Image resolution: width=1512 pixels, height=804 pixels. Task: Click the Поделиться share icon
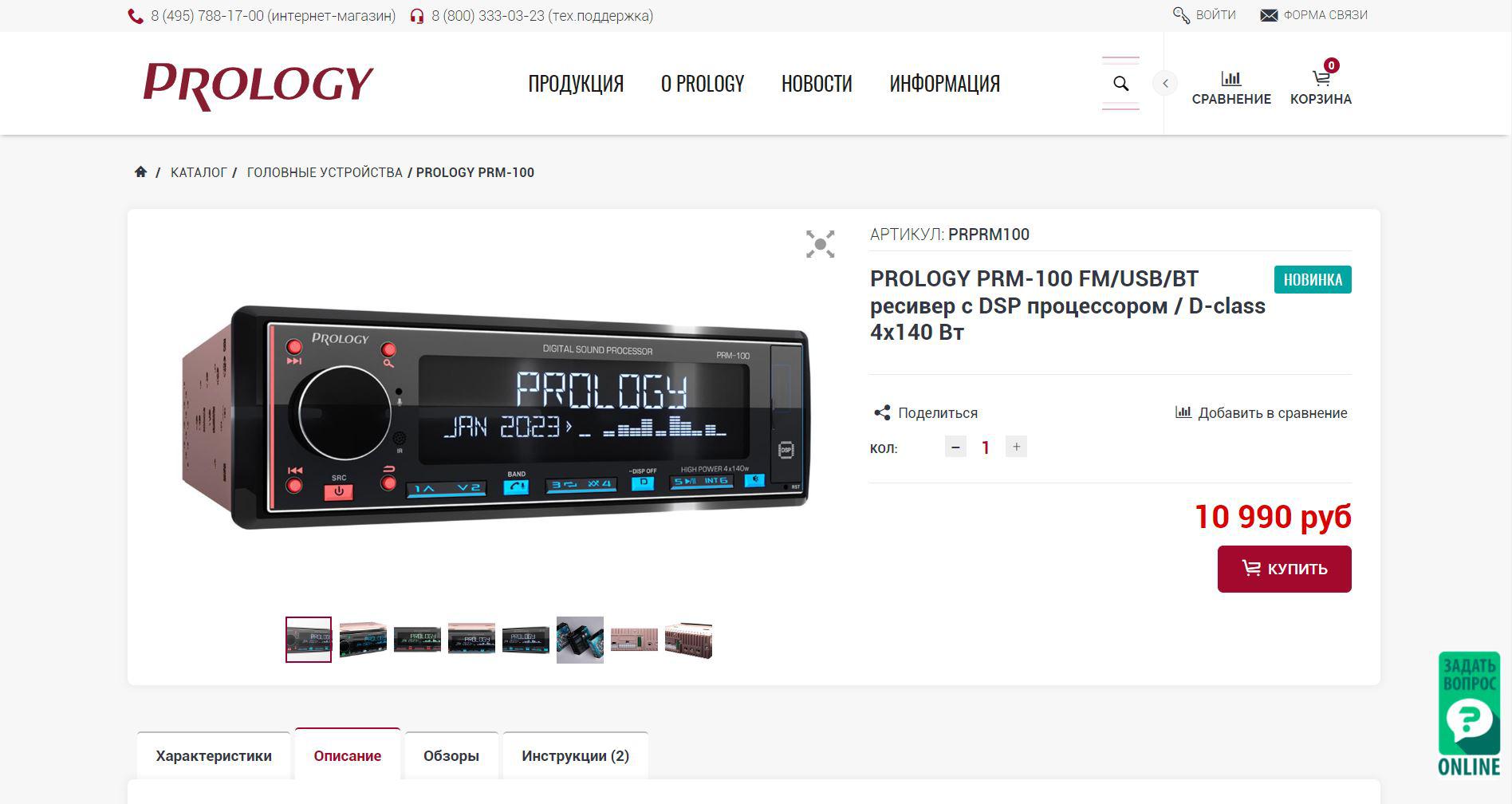point(882,412)
